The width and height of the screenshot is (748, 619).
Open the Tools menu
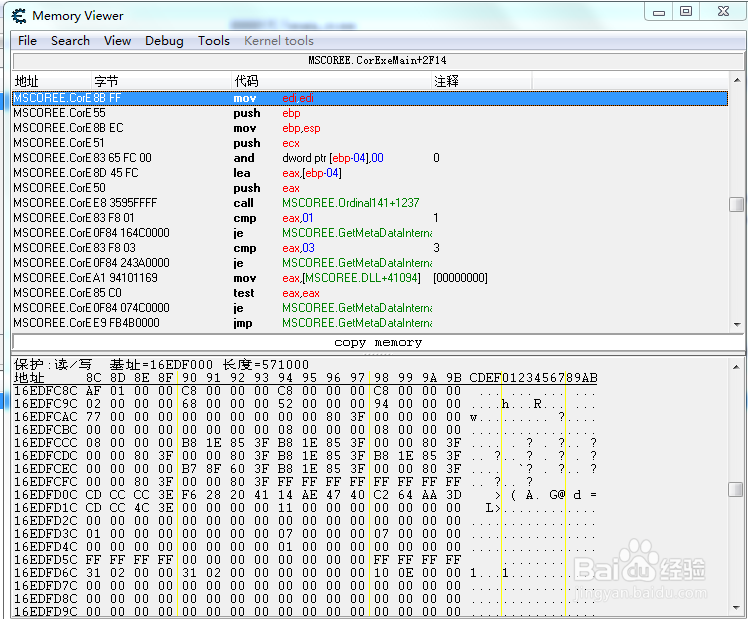pyautogui.click(x=214, y=41)
